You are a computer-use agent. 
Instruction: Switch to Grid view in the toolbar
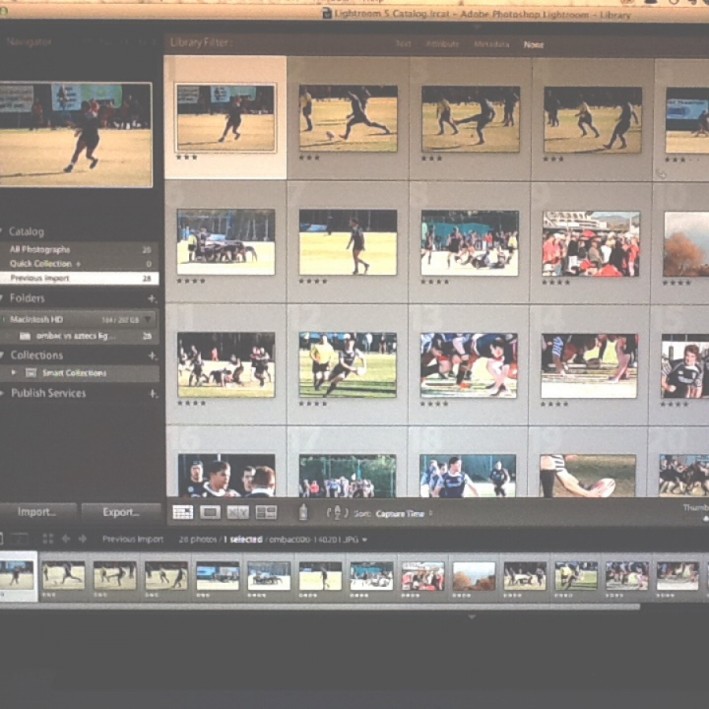(183, 512)
